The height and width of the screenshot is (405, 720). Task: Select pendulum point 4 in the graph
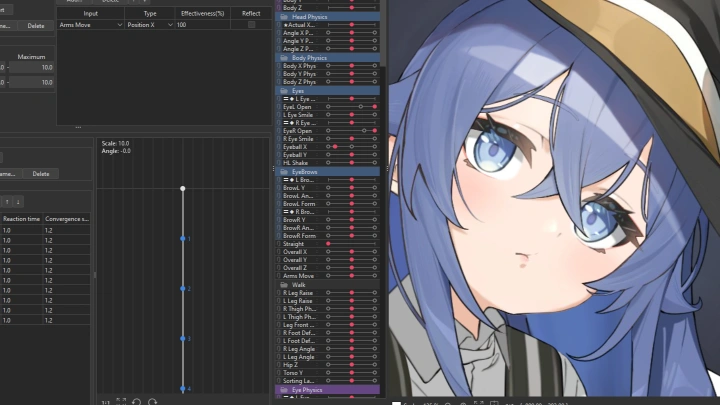183,389
